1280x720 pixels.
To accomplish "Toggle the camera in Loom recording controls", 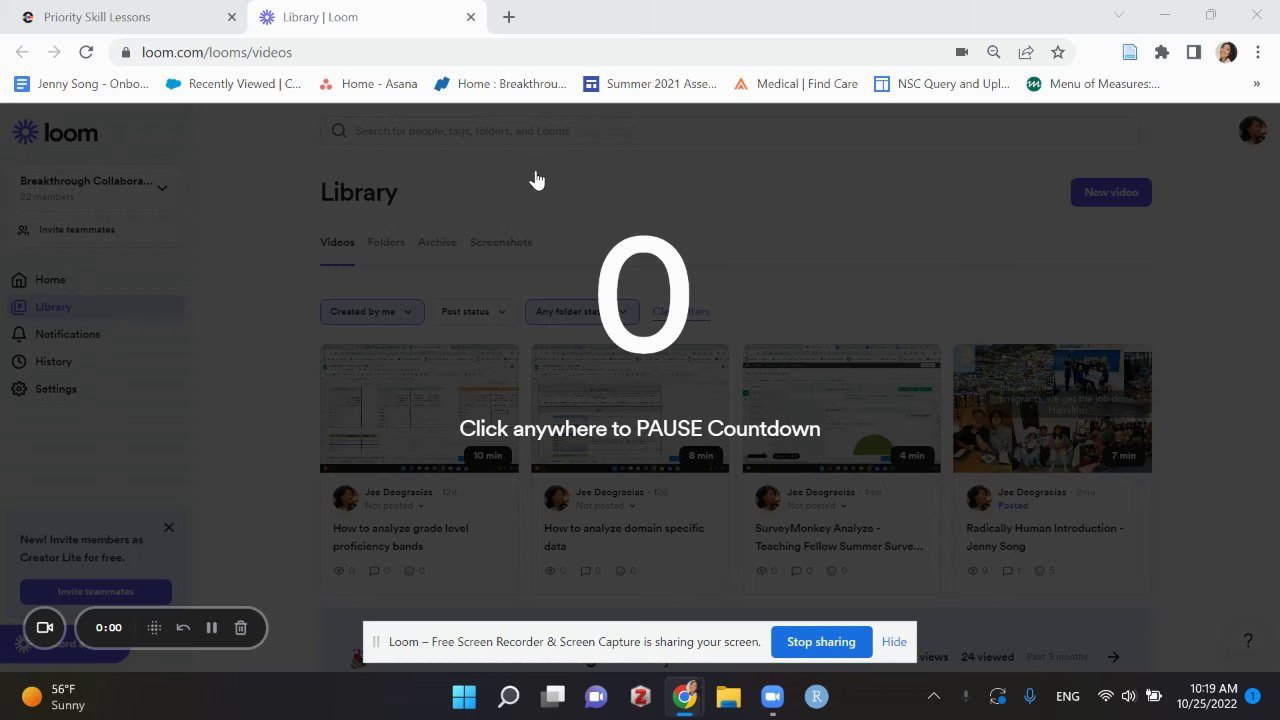I will [45, 628].
